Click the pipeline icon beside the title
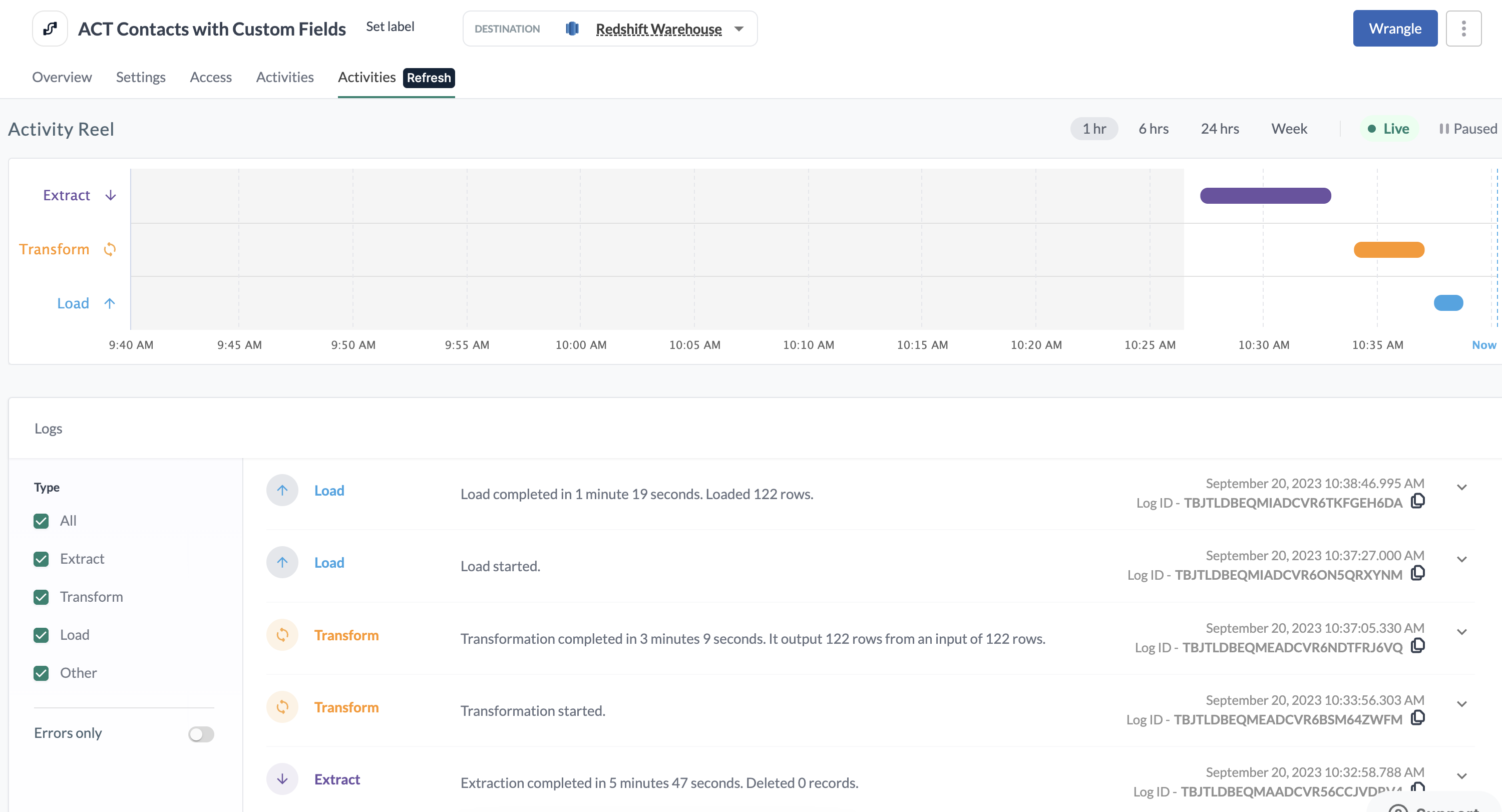The height and width of the screenshot is (812, 1502). (50, 29)
